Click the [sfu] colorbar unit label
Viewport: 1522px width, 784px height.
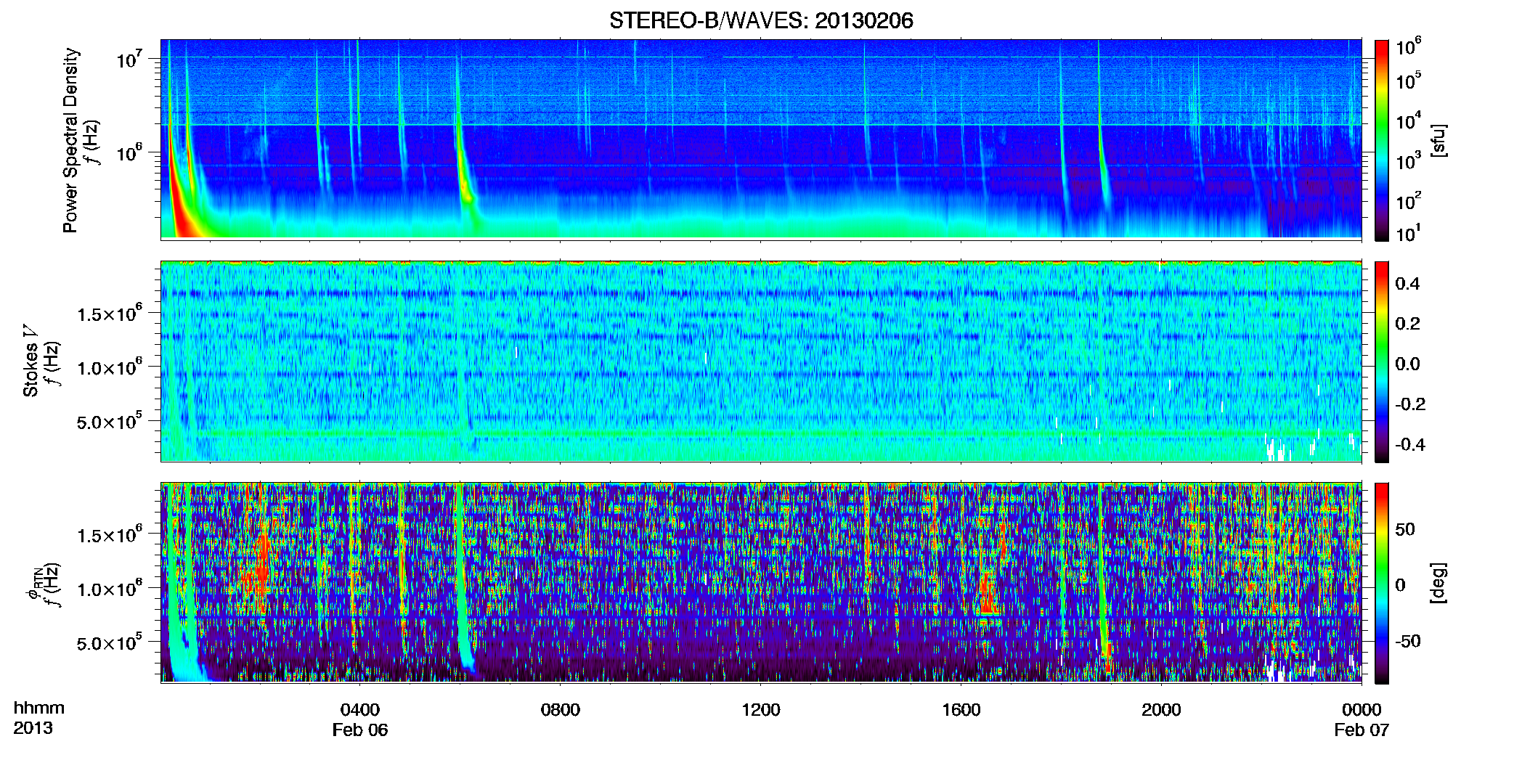[1438, 140]
